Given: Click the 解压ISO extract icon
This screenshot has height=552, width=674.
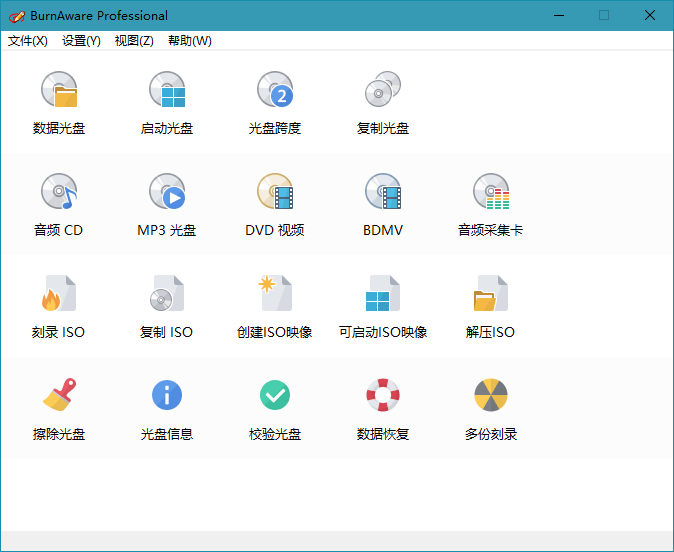Looking at the screenshot, I should tap(491, 294).
